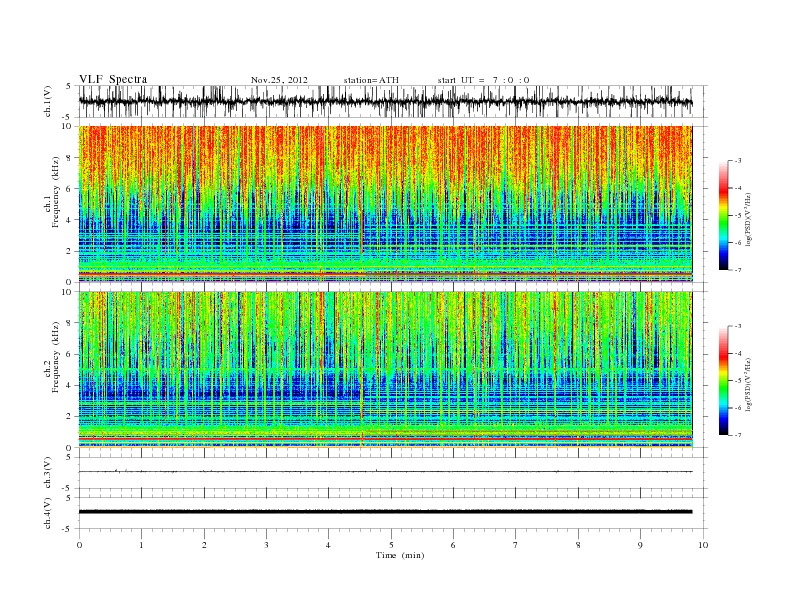Click the thick ch.4 voltage trace

[385, 512]
